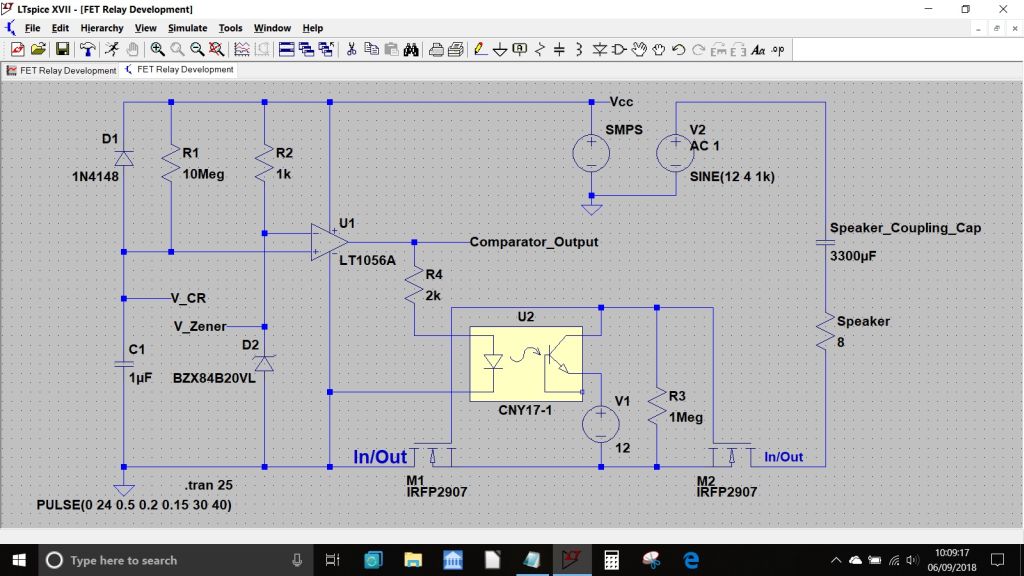Run the simulation with the running man

tap(112, 50)
